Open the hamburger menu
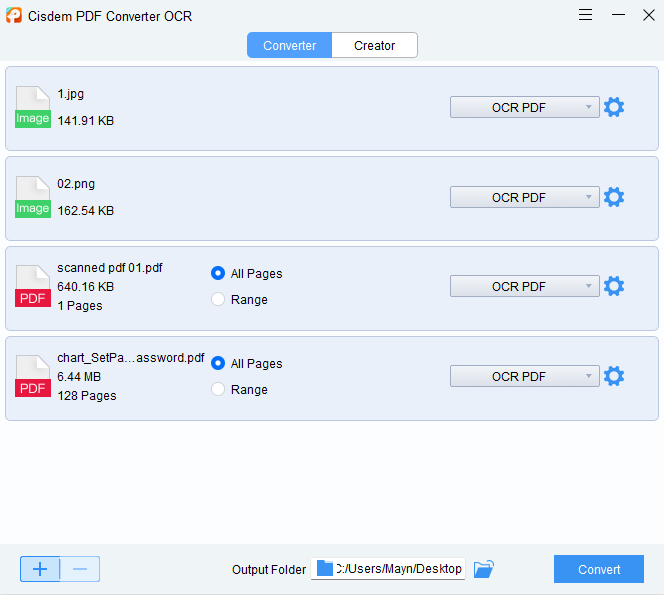The image size is (664, 595). 585,15
